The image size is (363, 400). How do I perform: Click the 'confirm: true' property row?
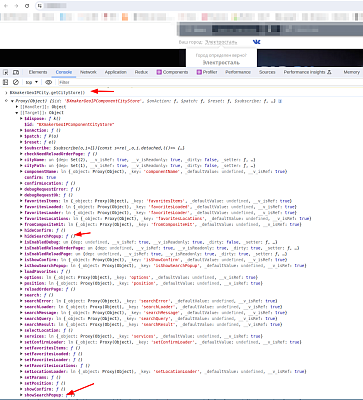tap(40, 177)
